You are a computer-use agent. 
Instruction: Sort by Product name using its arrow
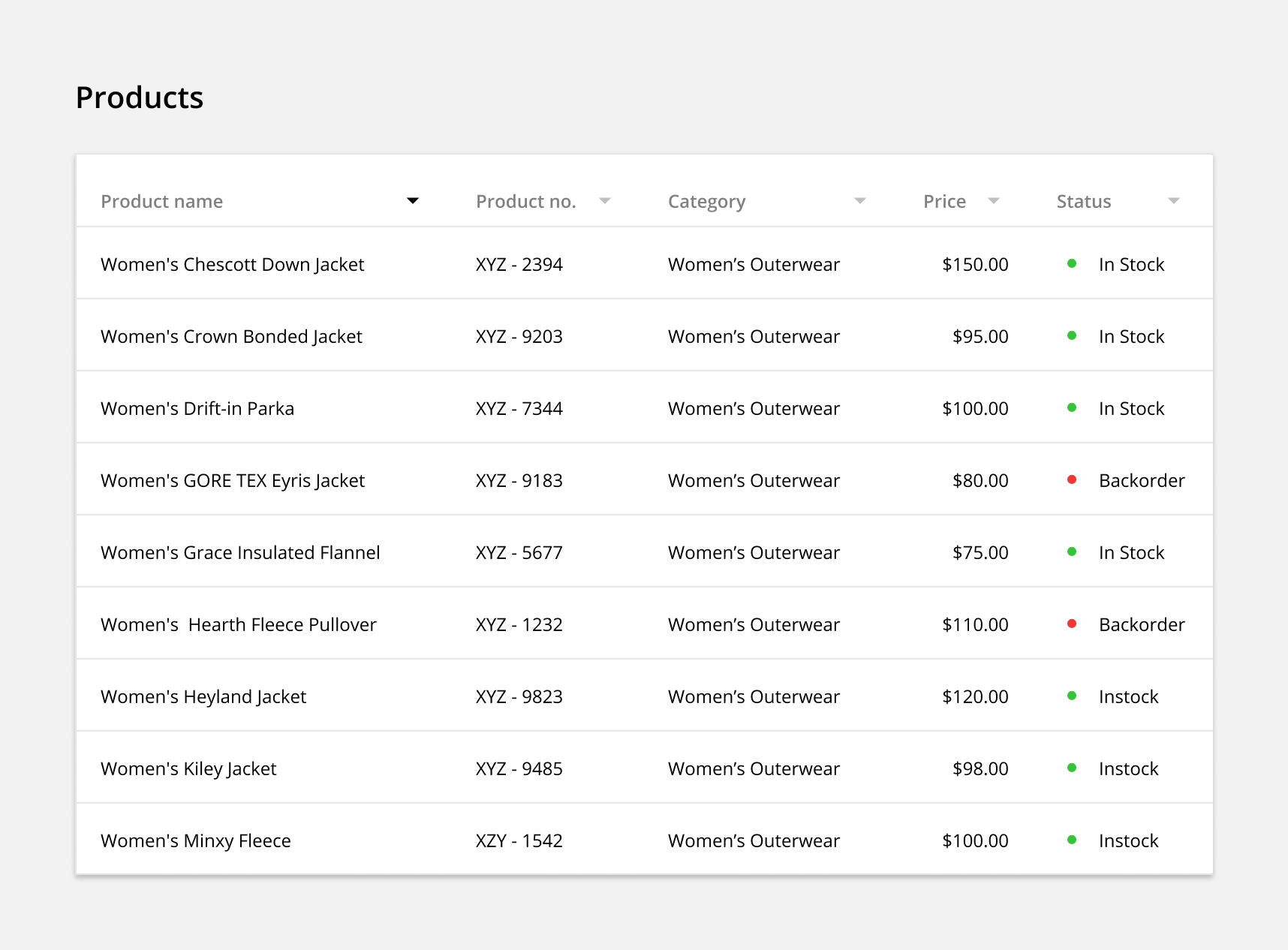coord(412,200)
